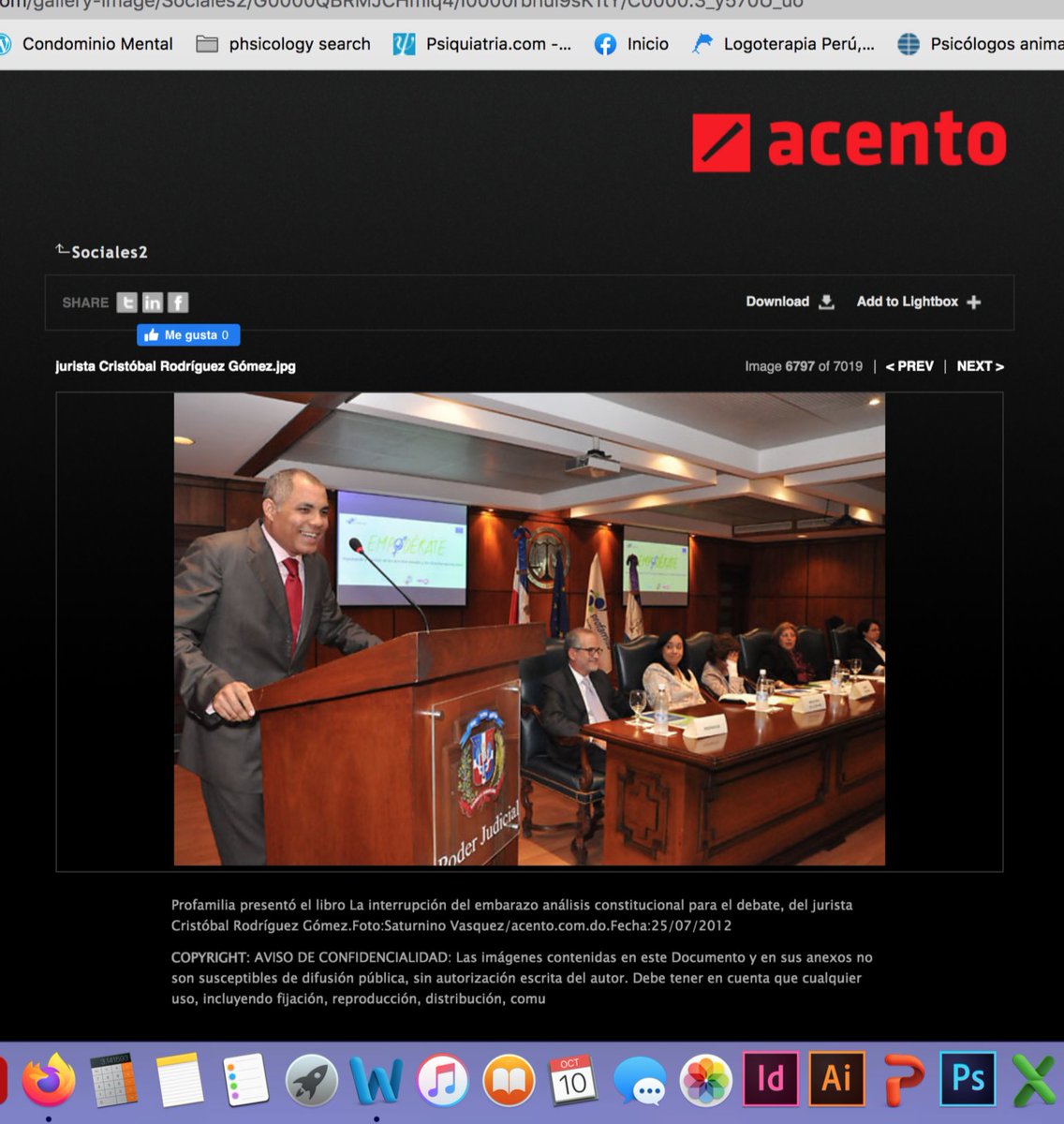Click the 'Image 6797 of 7019' counter
1064x1124 pixels.
point(804,366)
